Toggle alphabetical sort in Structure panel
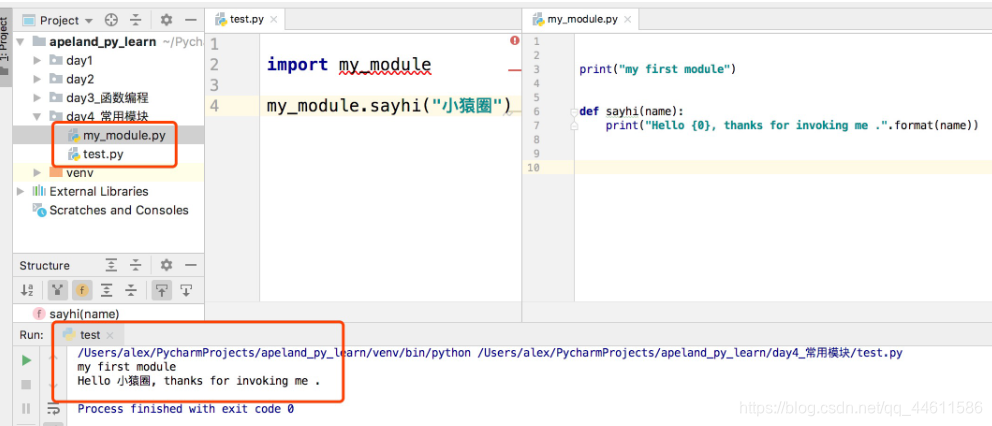The height and width of the screenshot is (426, 992). [x=27, y=290]
